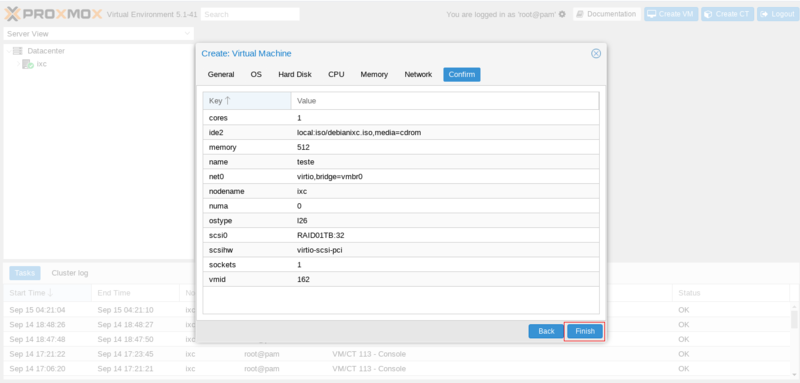The image size is (800, 383).
Task: Collapse the Datacenter tree node
Action: 9,51
